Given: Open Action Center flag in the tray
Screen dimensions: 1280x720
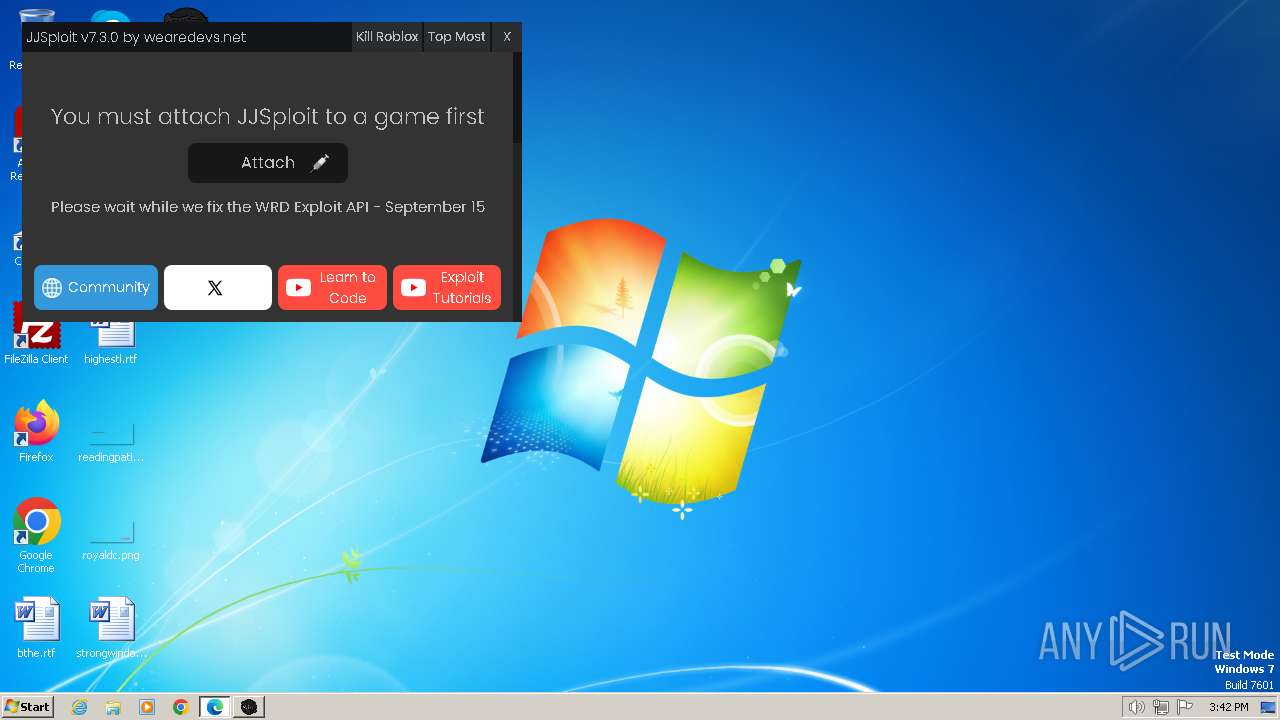Looking at the screenshot, I should 1186,707.
